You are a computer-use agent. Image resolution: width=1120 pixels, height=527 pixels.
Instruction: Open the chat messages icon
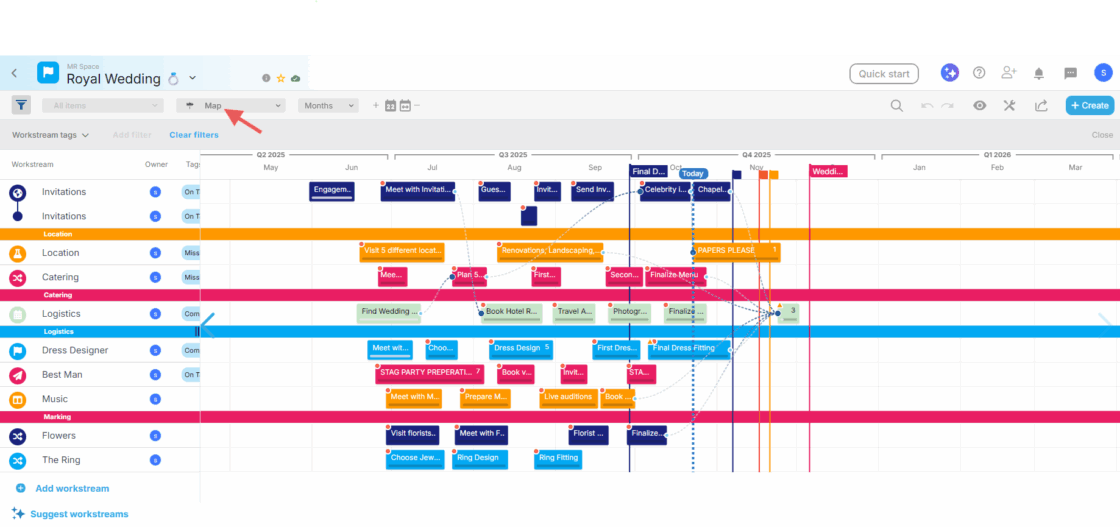(x=1070, y=73)
